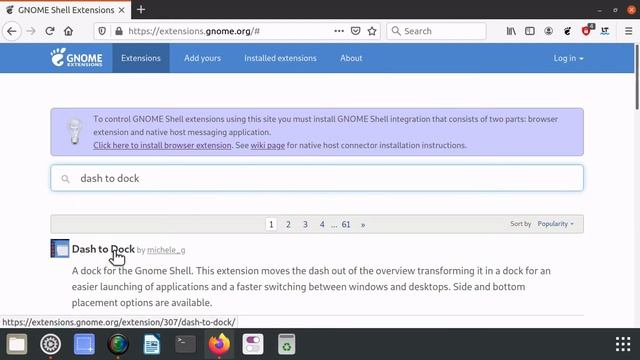Click the GNOME Extensions logo
This screenshot has width=640, height=360.
76,58
